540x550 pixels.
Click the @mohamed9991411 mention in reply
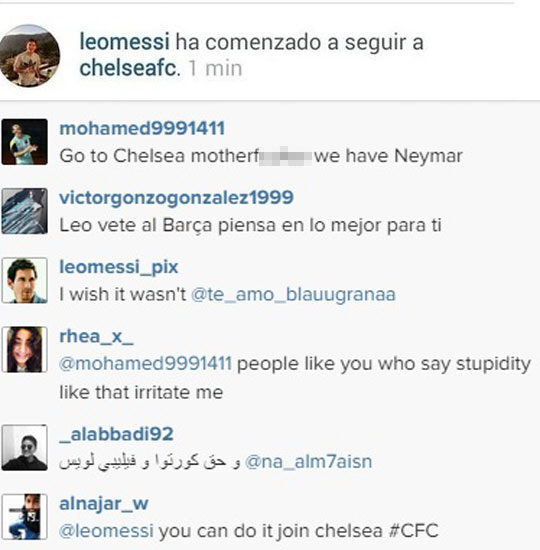pyautogui.click(x=145, y=364)
